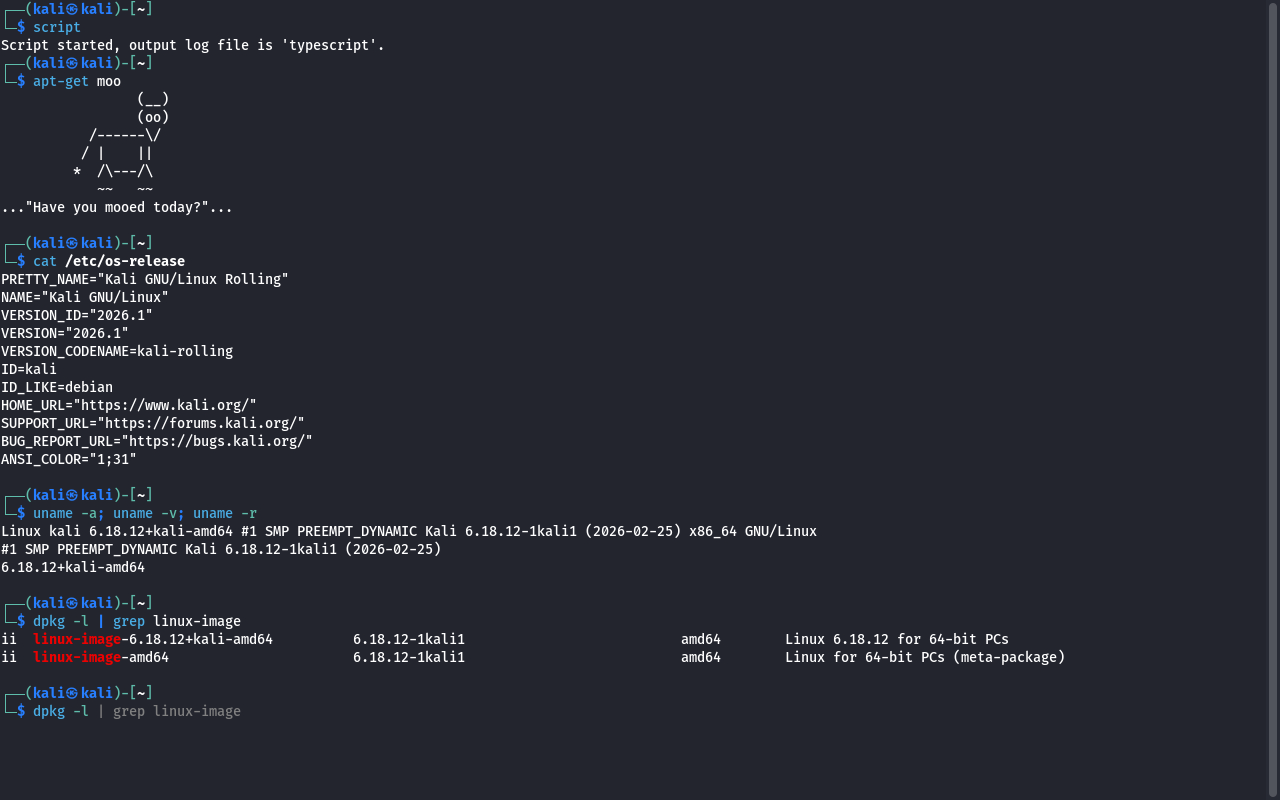Click the 'Linux kali' full uname output line
Image resolution: width=1280 pixels, height=800 pixels.
(408, 531)
